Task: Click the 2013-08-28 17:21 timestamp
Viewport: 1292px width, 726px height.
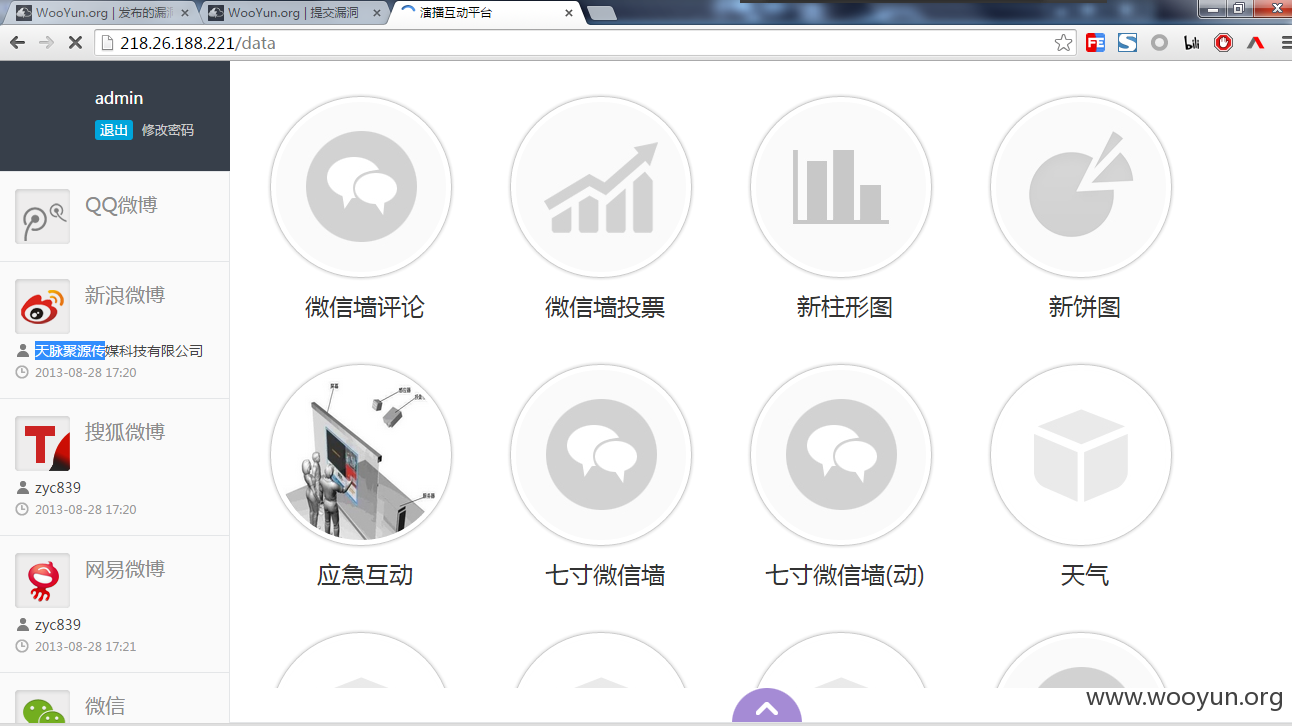Action: coord(85,647)
